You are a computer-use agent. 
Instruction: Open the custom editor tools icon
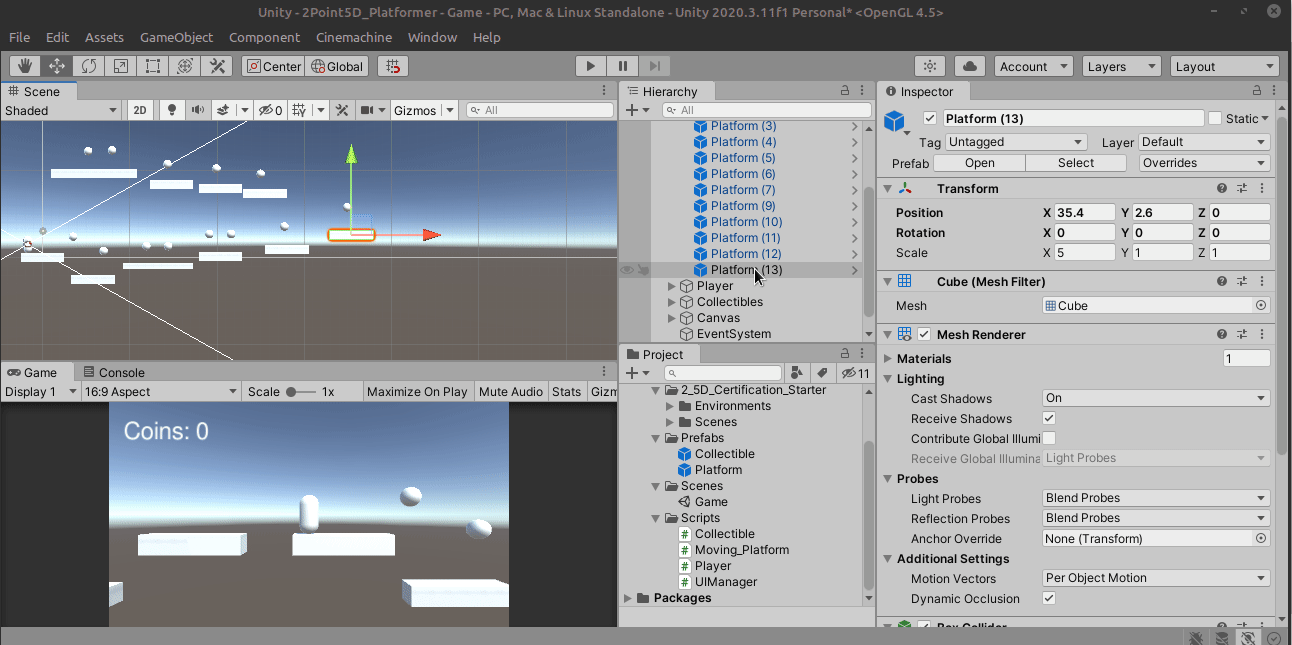point(217,66)
